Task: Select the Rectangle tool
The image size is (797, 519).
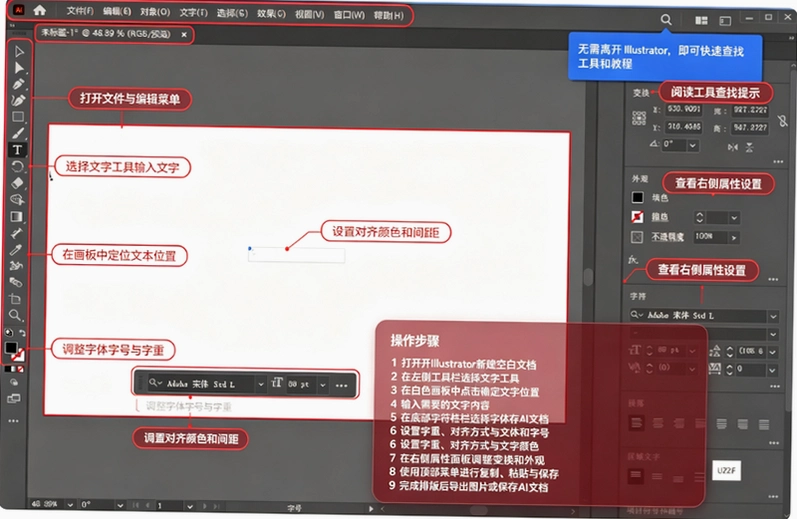Action: click(x=18, y=117)
